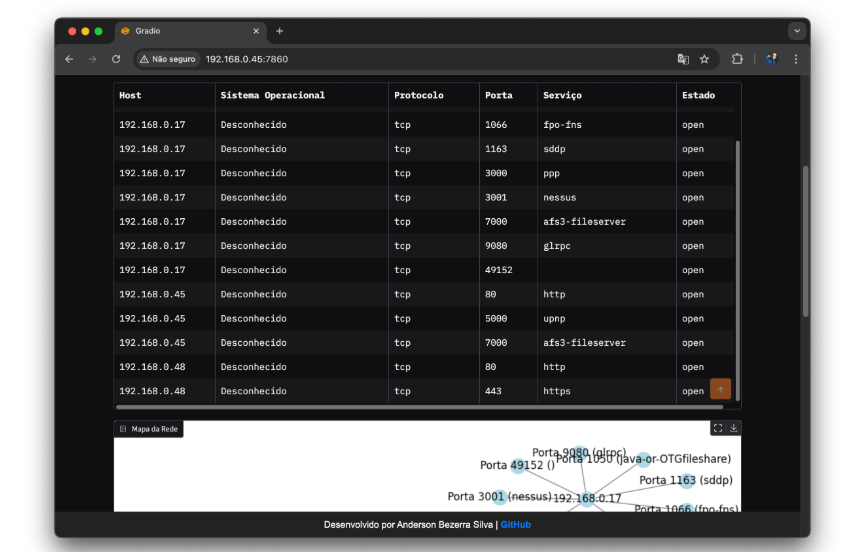Download the network map image
The image size is (862, 552).
(x=734, y=428)
